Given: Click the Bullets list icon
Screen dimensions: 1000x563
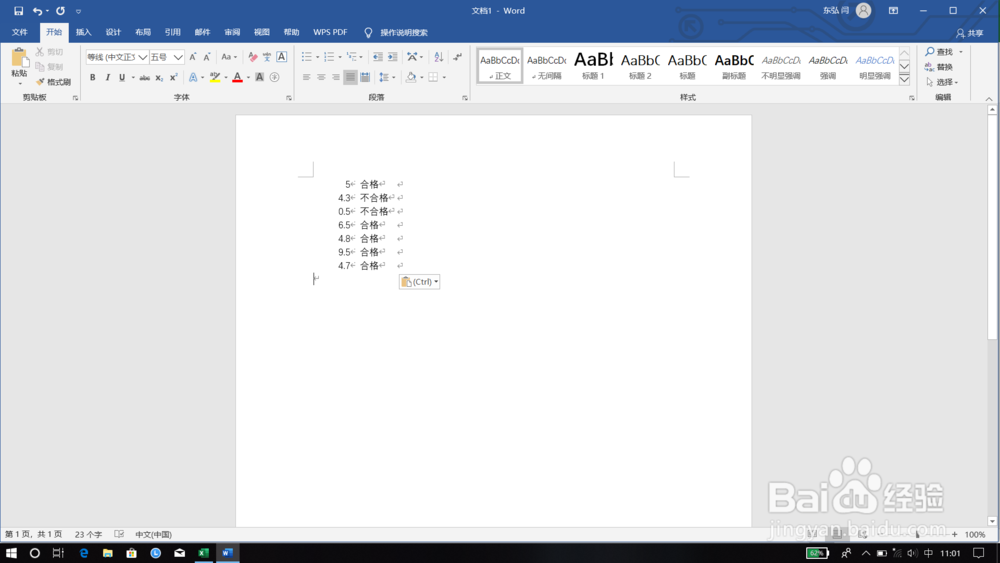Looking at the screenshot, I should point(307,57).
